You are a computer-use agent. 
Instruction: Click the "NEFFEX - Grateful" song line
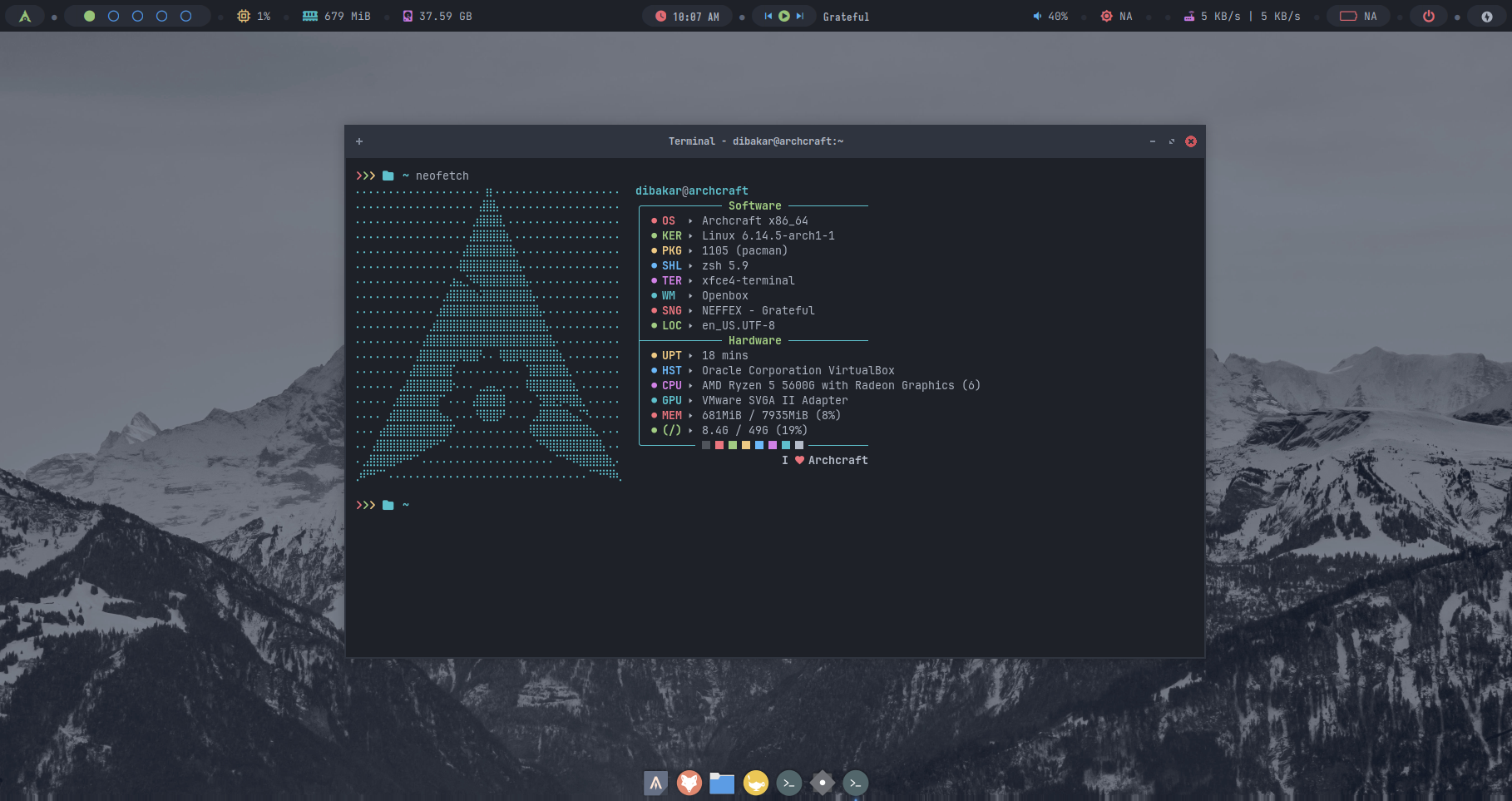[758, 310]
